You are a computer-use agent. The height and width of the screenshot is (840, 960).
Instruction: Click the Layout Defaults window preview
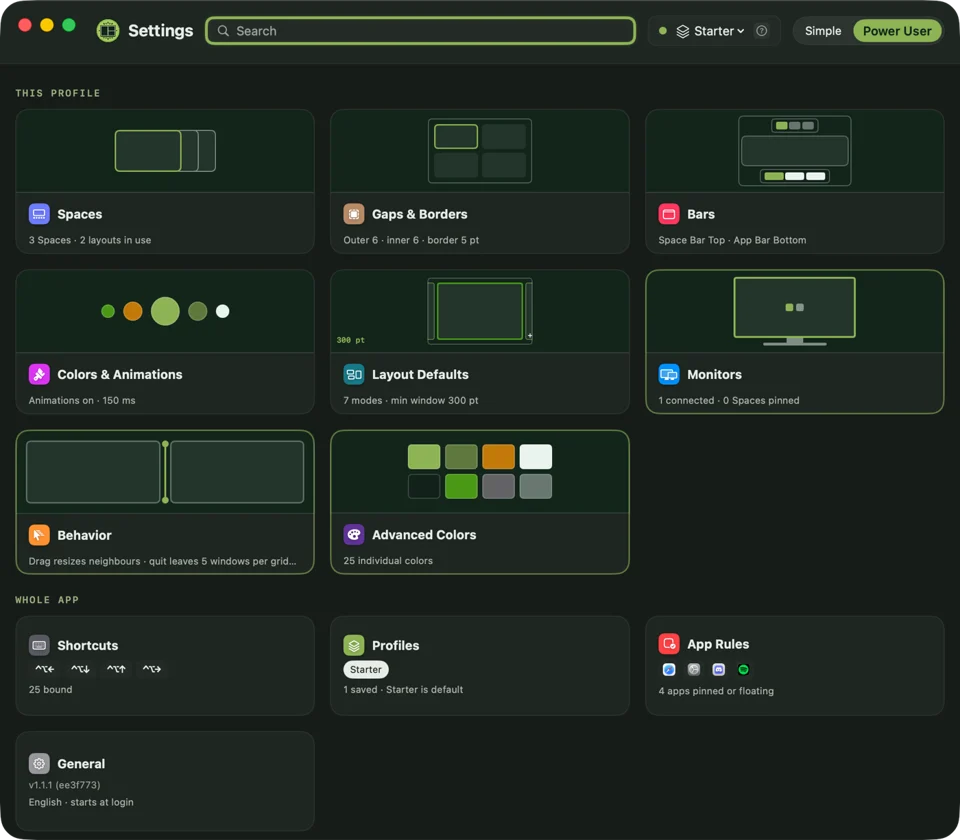[480, 311]
